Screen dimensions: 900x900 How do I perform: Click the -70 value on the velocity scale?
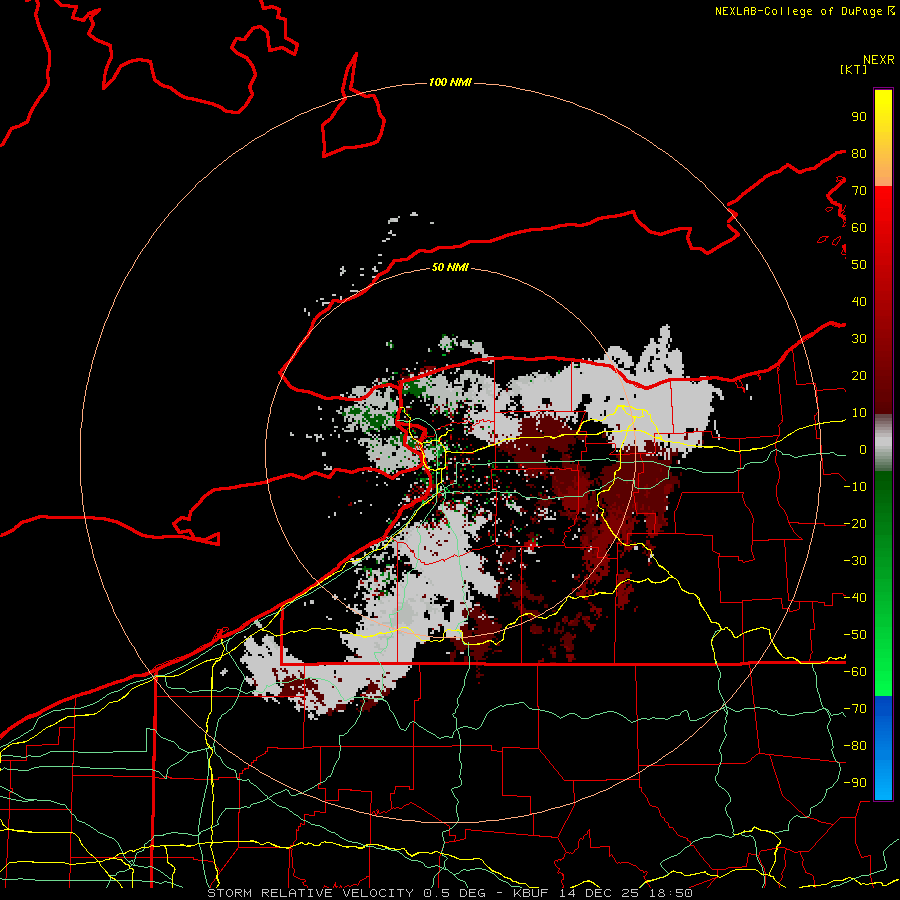coord(855,709)
